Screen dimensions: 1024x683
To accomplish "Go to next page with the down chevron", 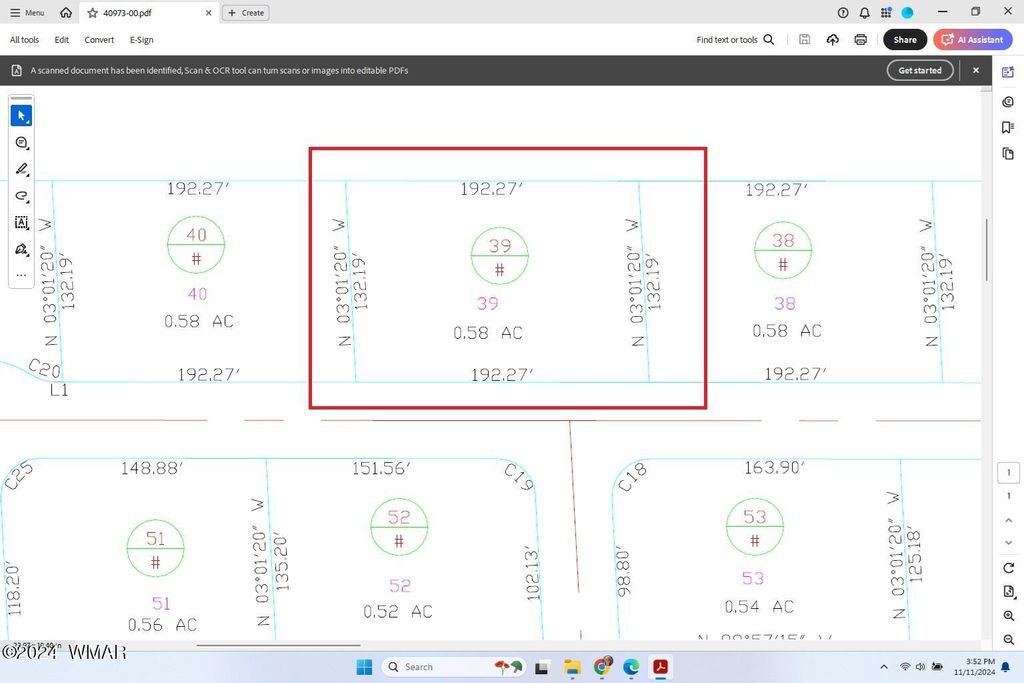I will (x=1009, y=542).
